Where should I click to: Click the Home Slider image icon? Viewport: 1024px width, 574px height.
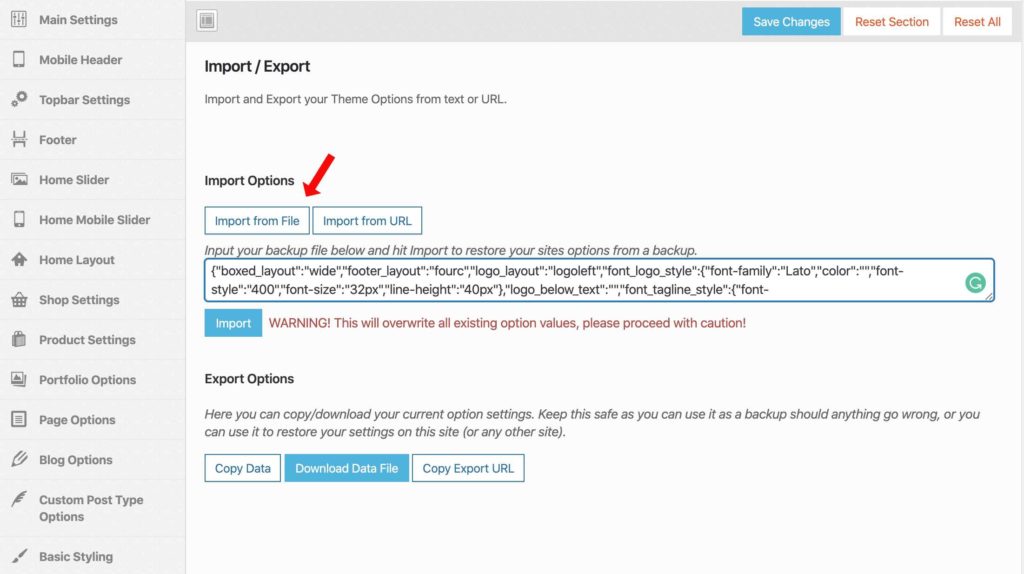(x=19, y=179)
